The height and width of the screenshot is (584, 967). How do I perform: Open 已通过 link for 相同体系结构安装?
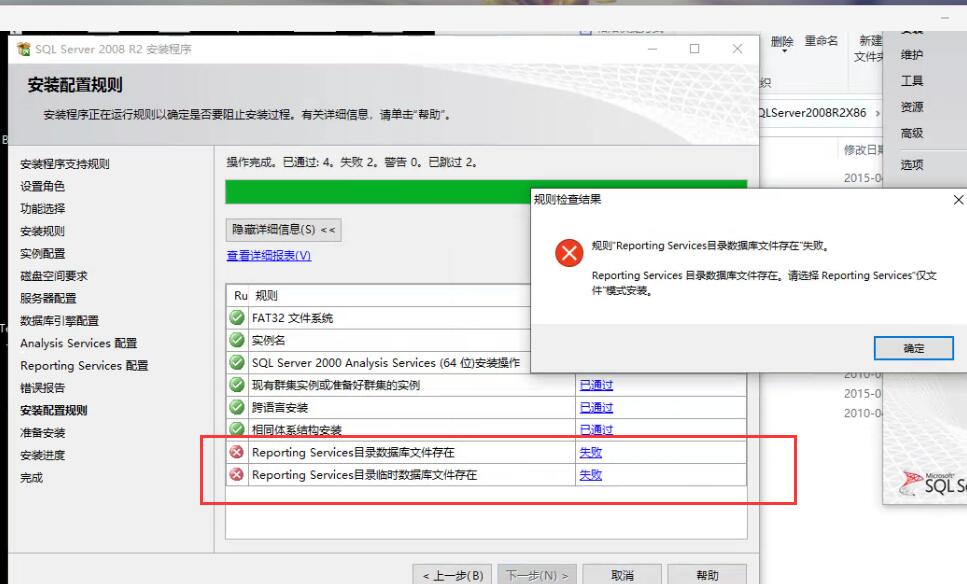pos(596,430)
